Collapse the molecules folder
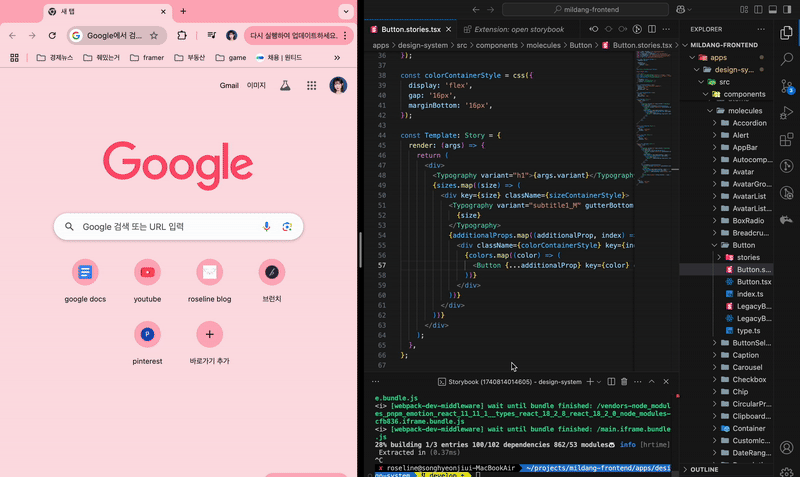The height and width of the screenshot is (477, 800). pos(710,111)
